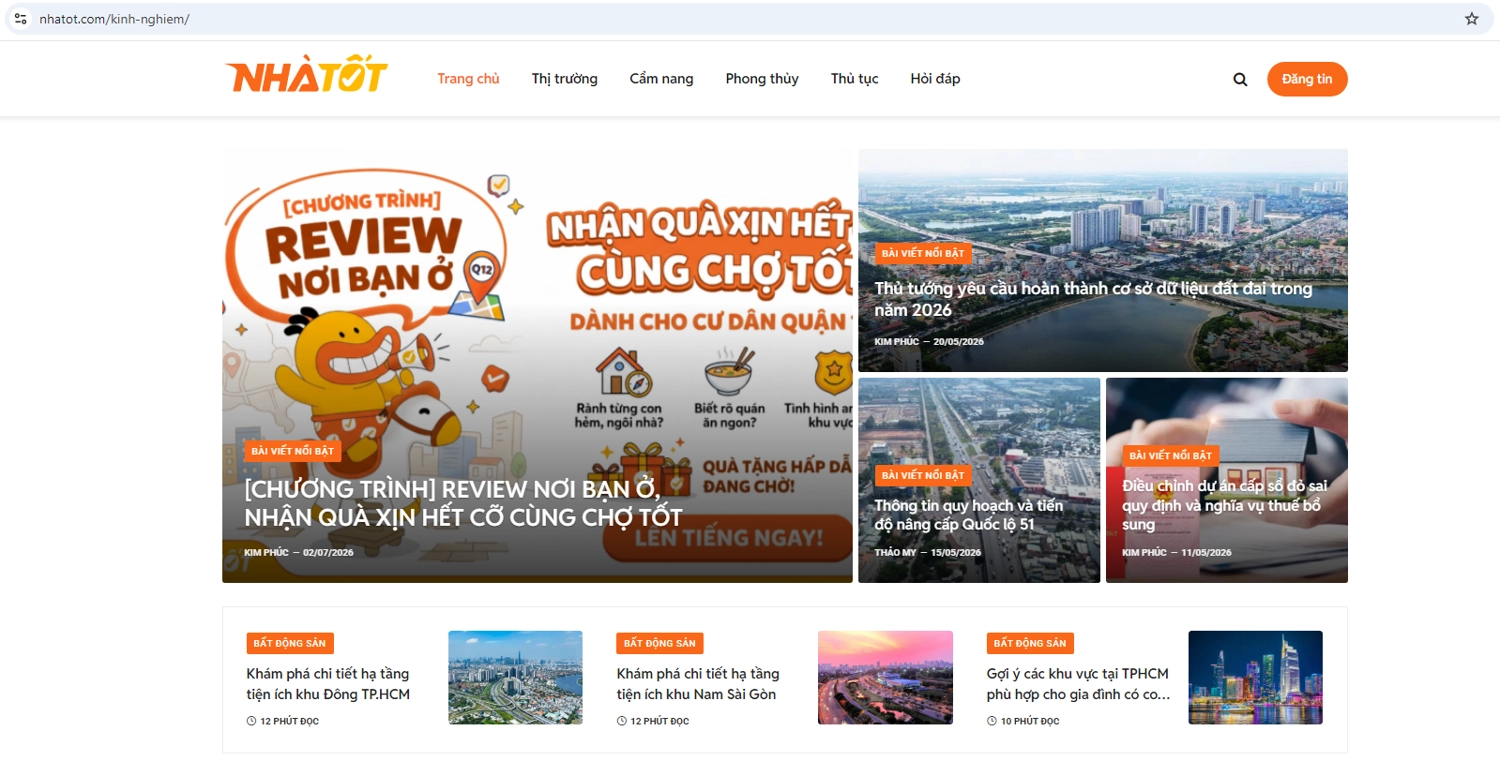Click the tag above the Review Nơi Bạn Ở headline
This screenshot has width=1500, height=761.
[x=293, y=451]
